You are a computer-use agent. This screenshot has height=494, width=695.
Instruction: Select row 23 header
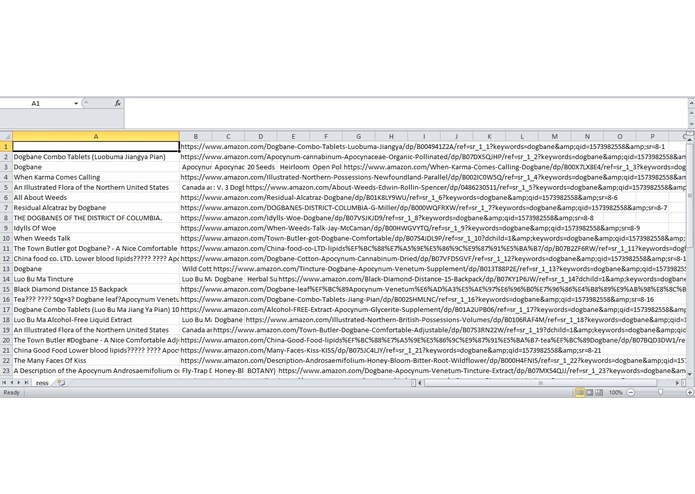tap(6, 371)
